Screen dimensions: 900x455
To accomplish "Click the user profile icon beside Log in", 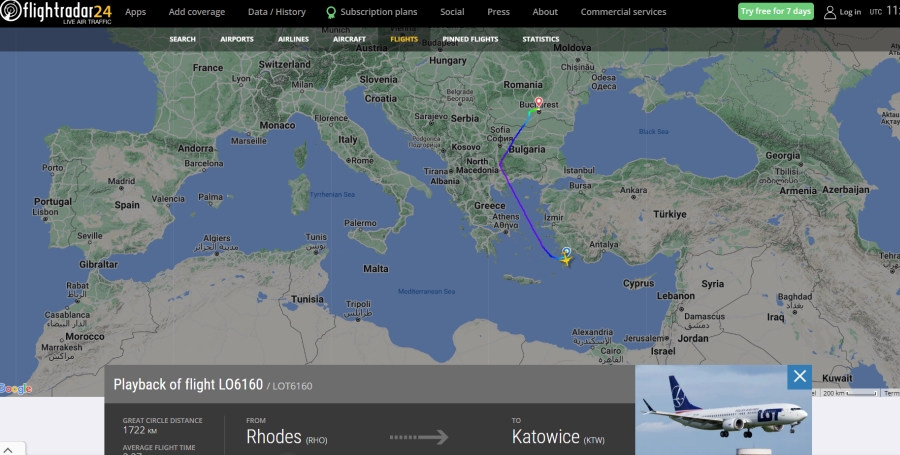I will [x=829, y=12].
